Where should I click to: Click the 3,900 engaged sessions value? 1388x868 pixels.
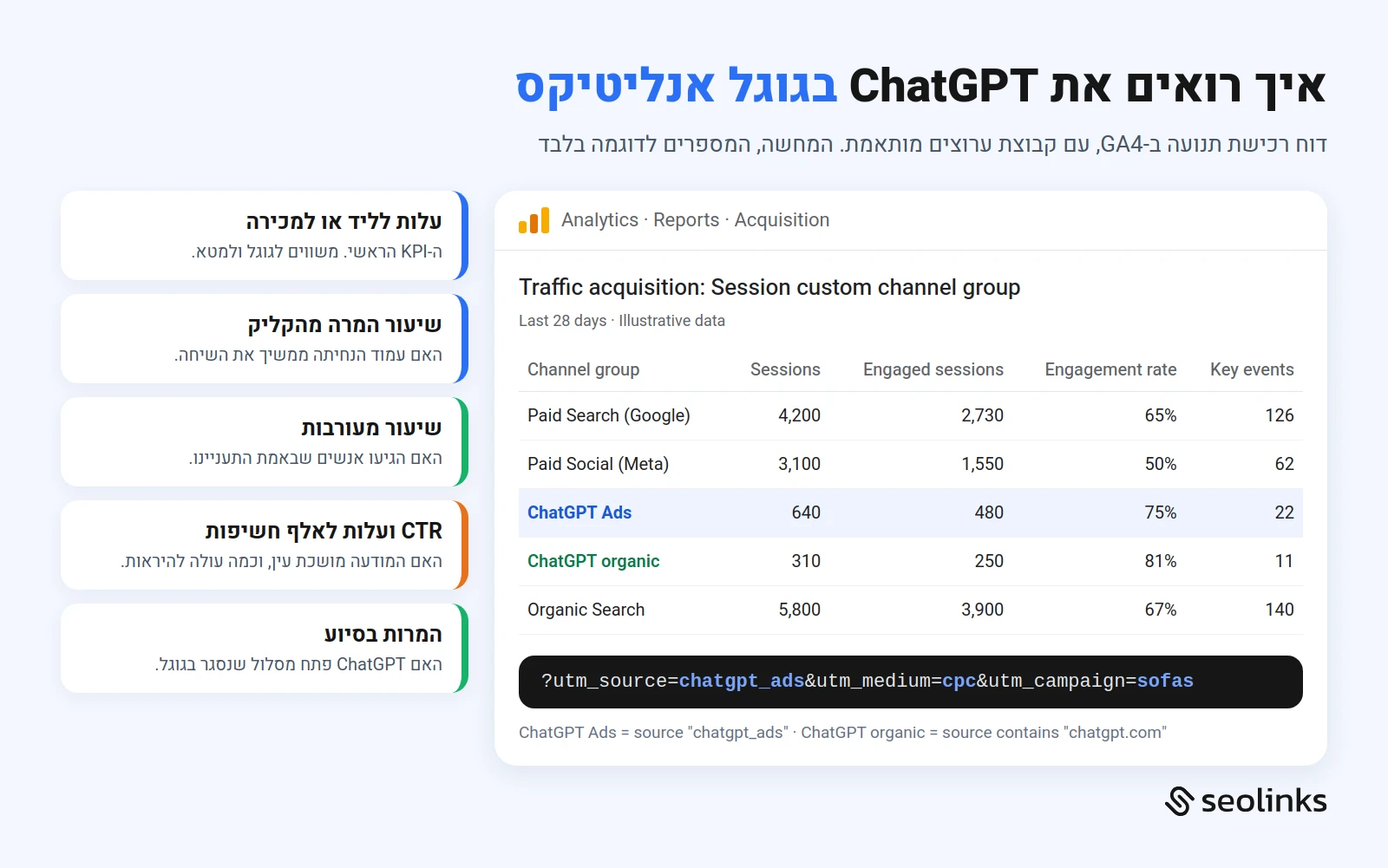click(982, 610)
